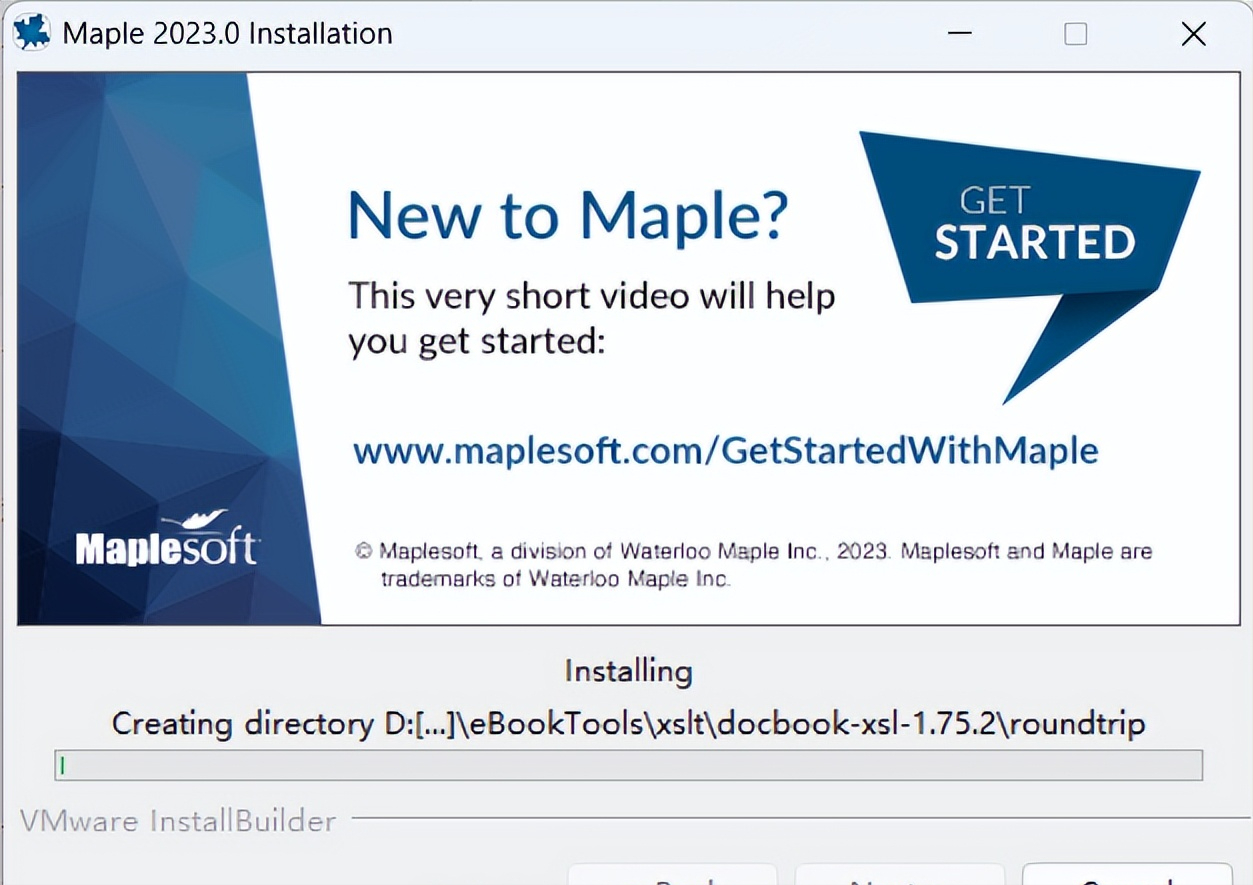Minimize the Maple installation window
This screenshot has height=885, width=1253.
coord(959,34)
